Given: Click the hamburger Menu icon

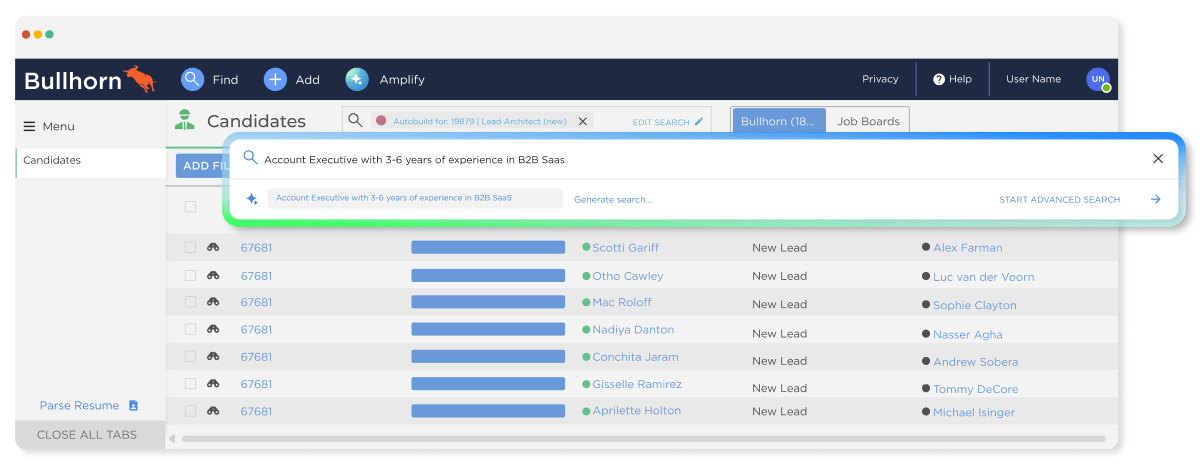Looking at the screenshot, I should click(x=29, y=127).
